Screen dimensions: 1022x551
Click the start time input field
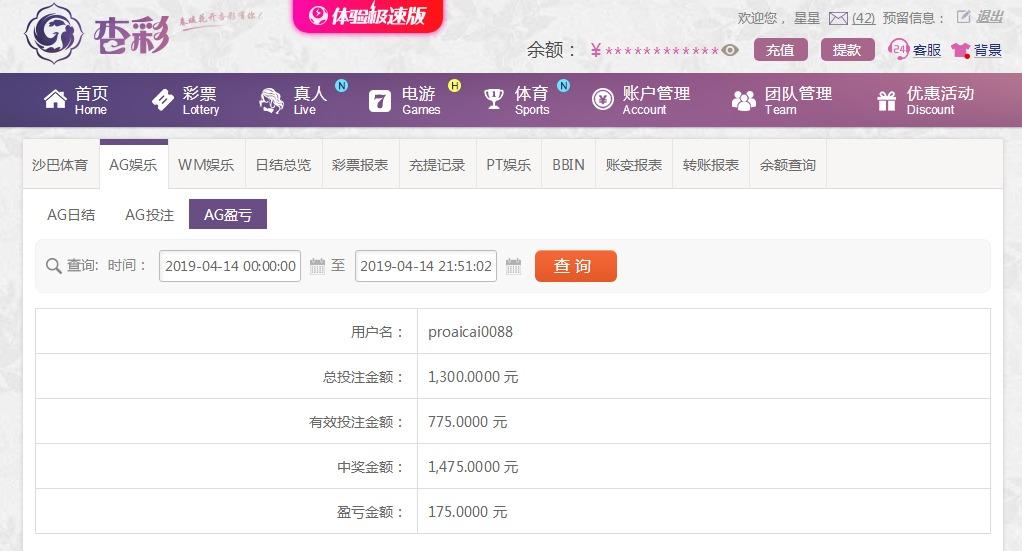tap(230, 266)
